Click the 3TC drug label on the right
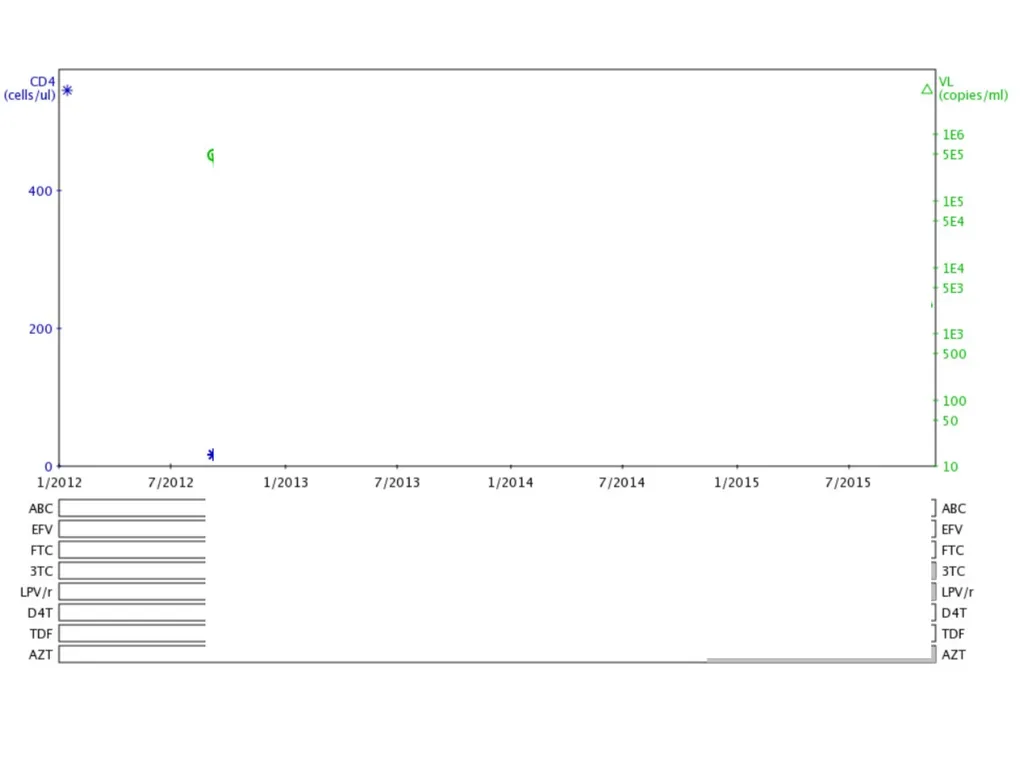This screenshot has width=1024, height=768. (953, 571)
